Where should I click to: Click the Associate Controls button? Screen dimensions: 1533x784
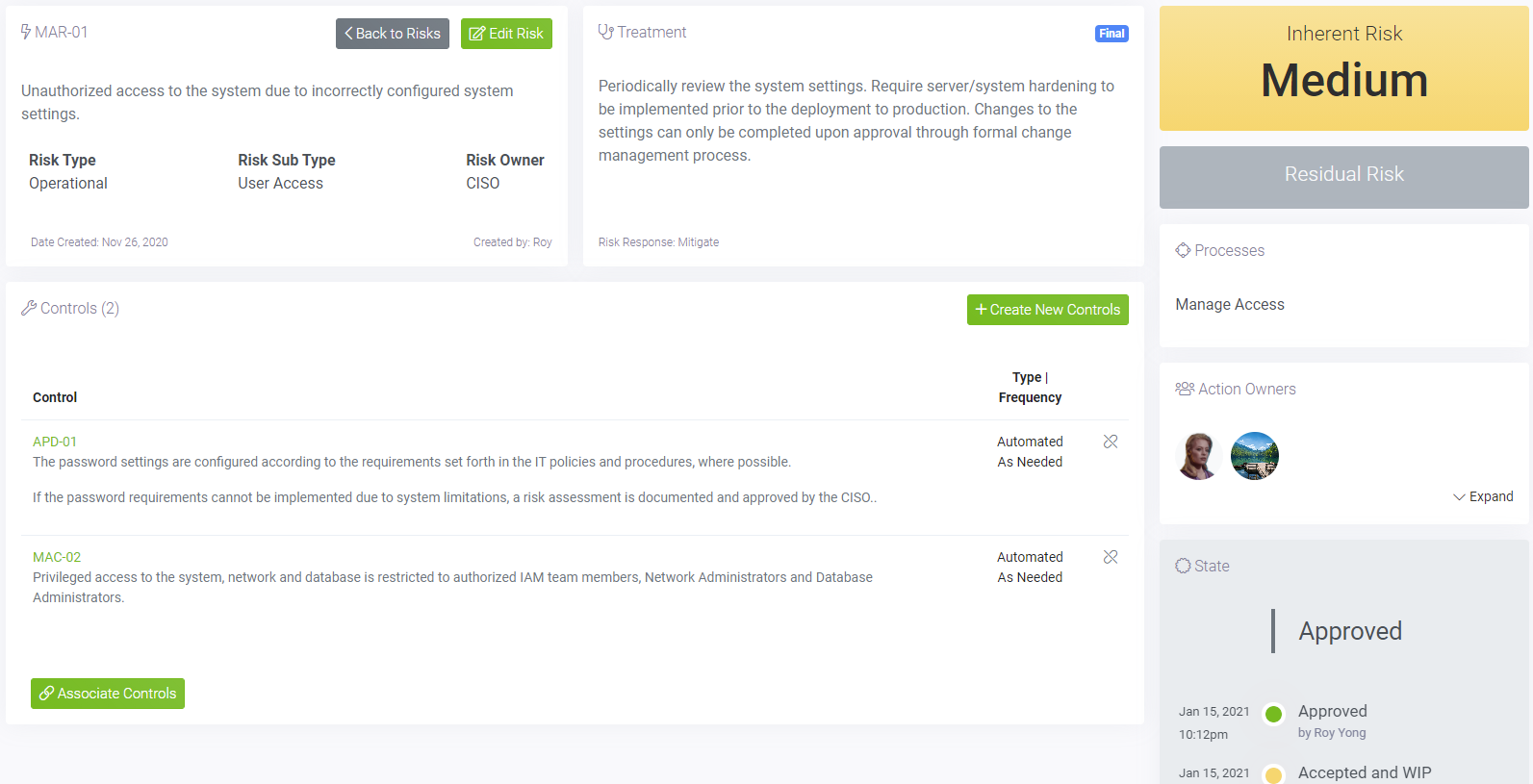[108, 694]
